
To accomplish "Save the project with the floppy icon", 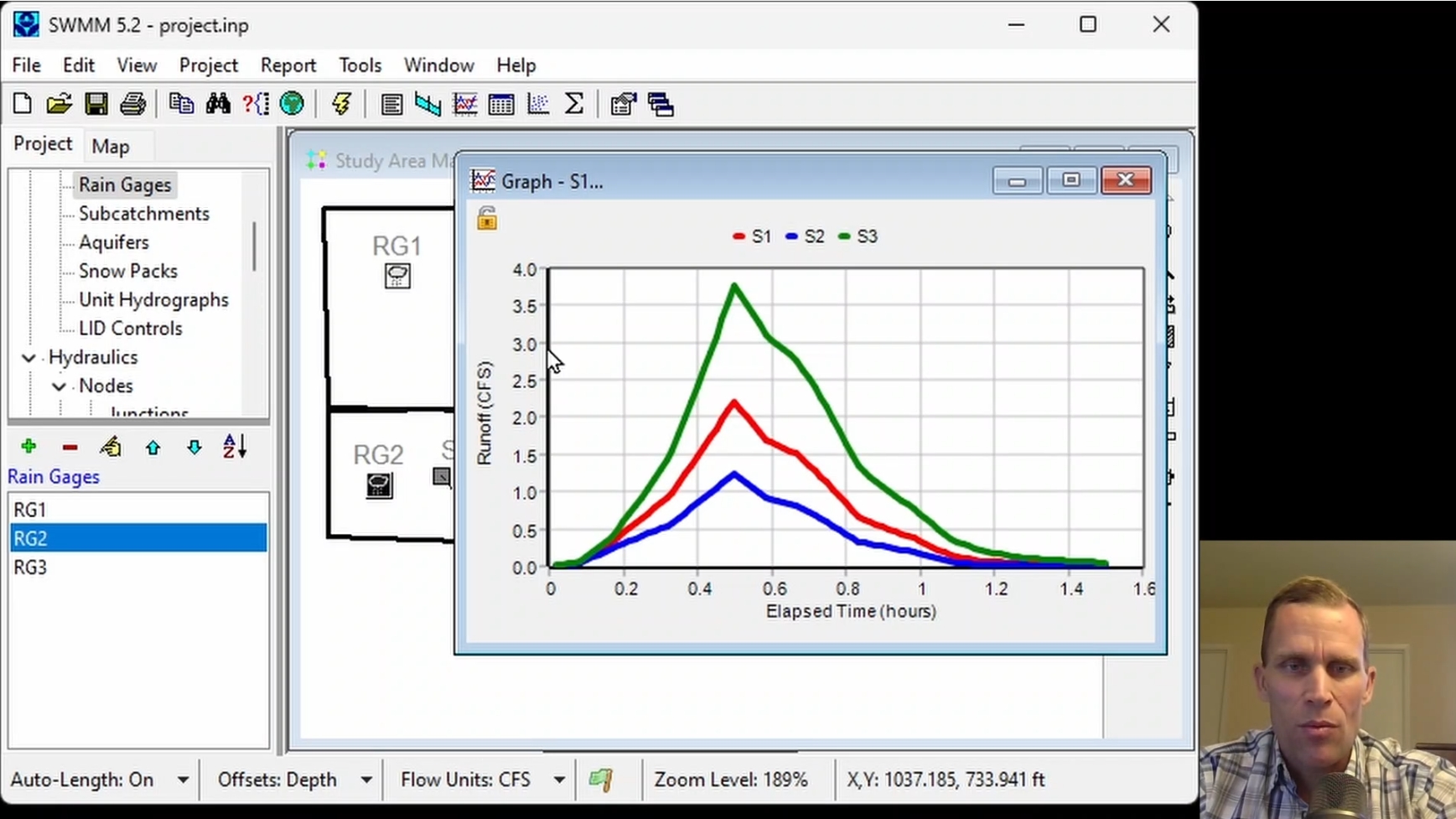I will click(x=96, y=104).
